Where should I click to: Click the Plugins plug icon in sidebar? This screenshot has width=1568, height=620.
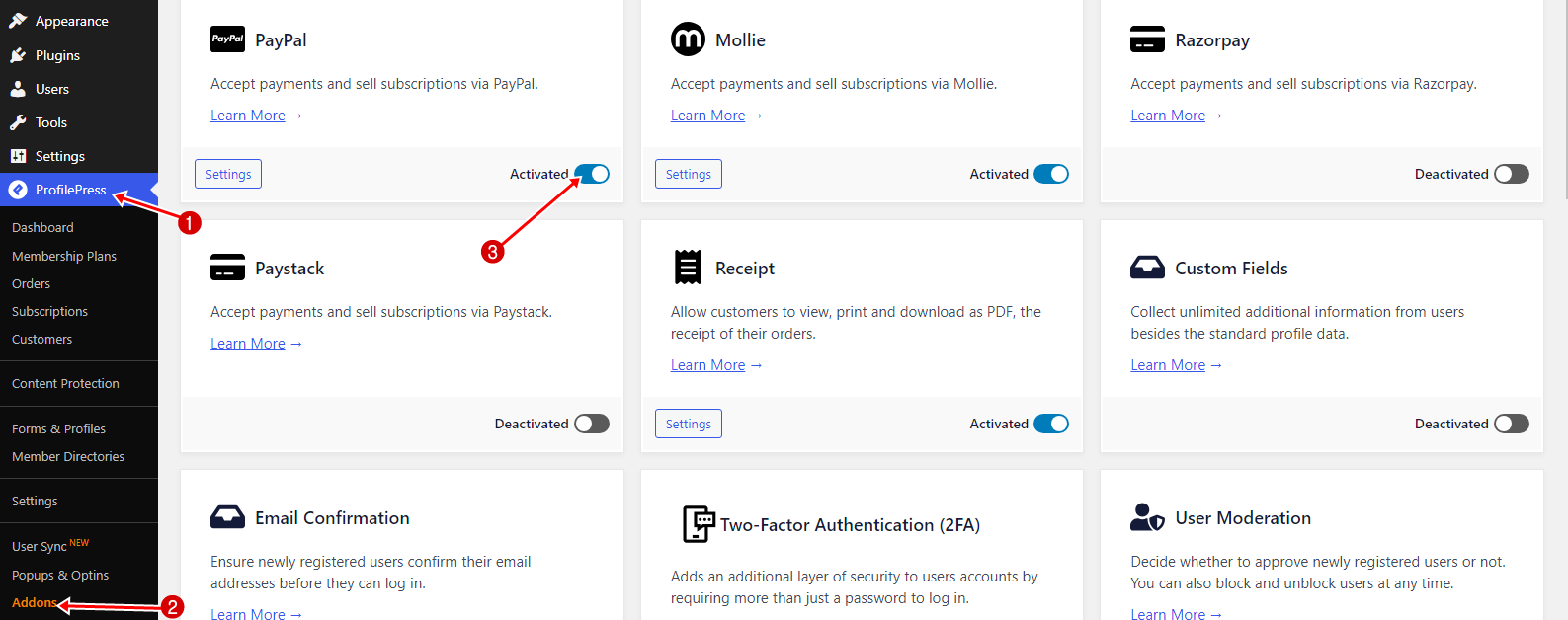coord(18,55)
